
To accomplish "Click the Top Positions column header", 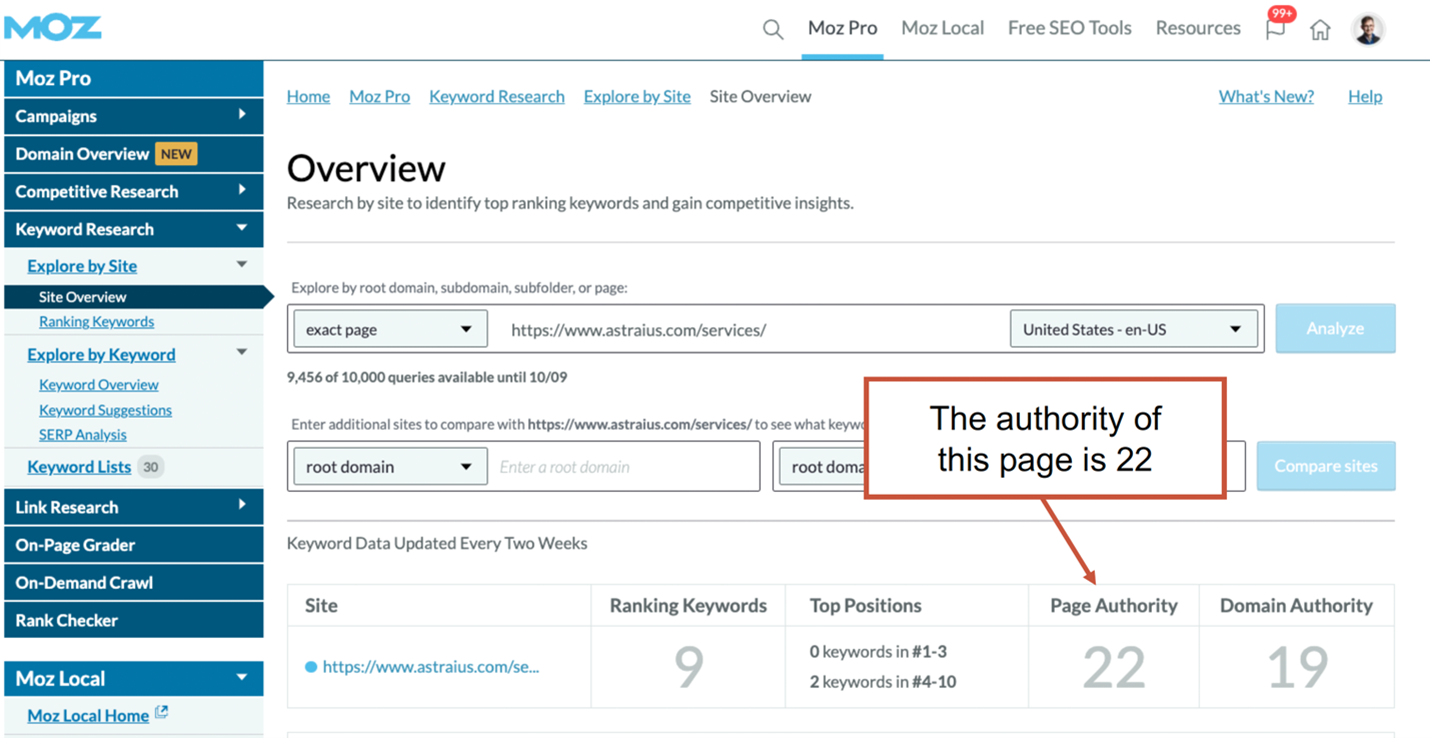I will (x=866, y=606).
